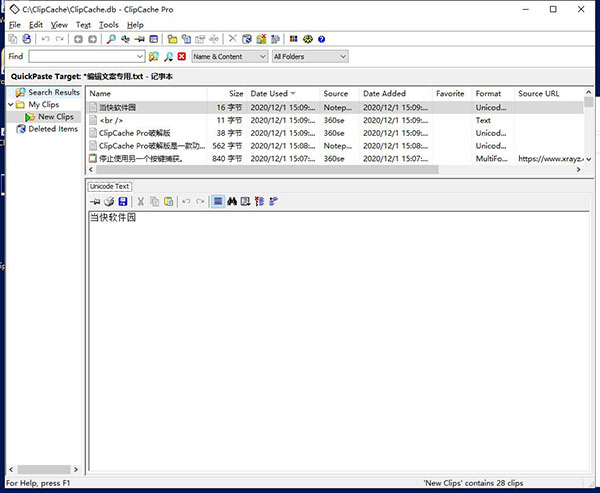Click the magnifier Find icon in main toolbar
The image size is (600, 493).
click(111, 39)
